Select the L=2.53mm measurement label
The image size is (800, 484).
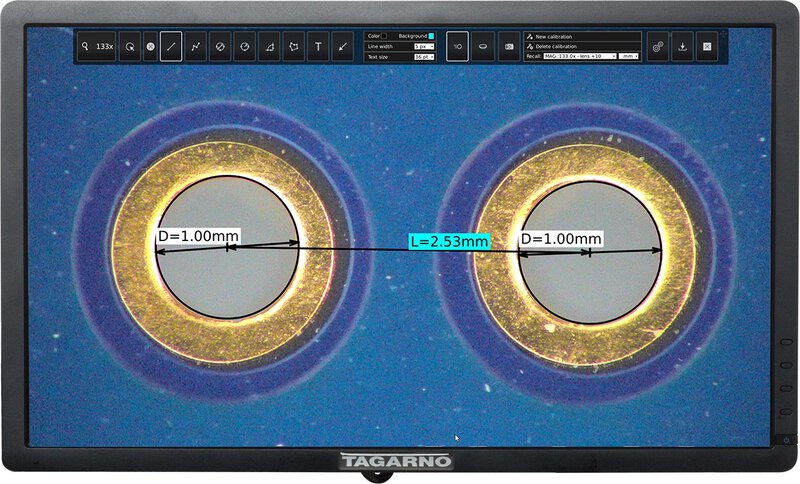pyautogui.click(x=448, y=241)
